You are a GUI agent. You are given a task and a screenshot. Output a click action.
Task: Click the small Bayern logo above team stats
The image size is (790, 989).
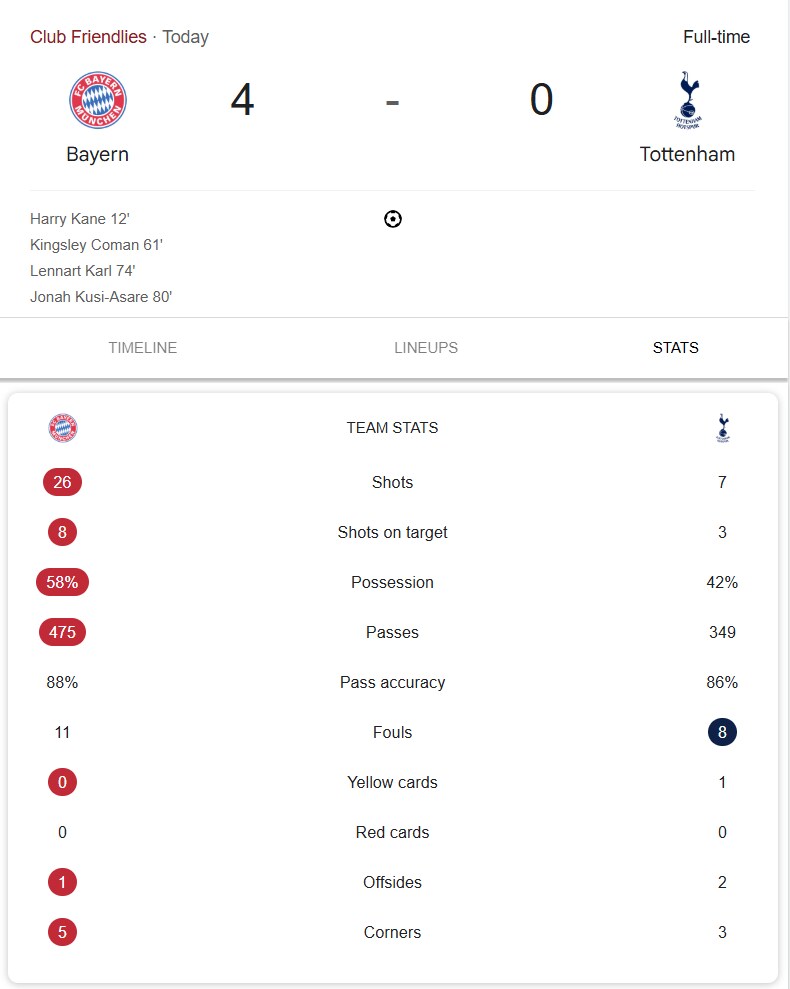click(x=62, y=427)
